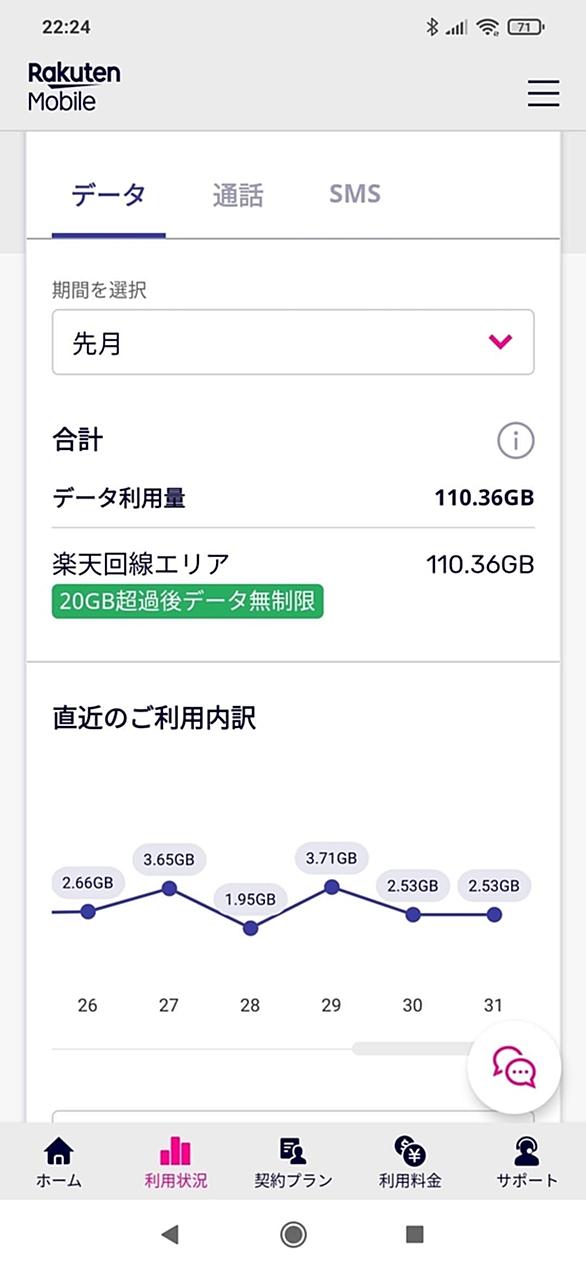This screenshot has height=1269, width=586.
Task: Go to ホーム in the bottom navigation
Action: pos(59,1162)
